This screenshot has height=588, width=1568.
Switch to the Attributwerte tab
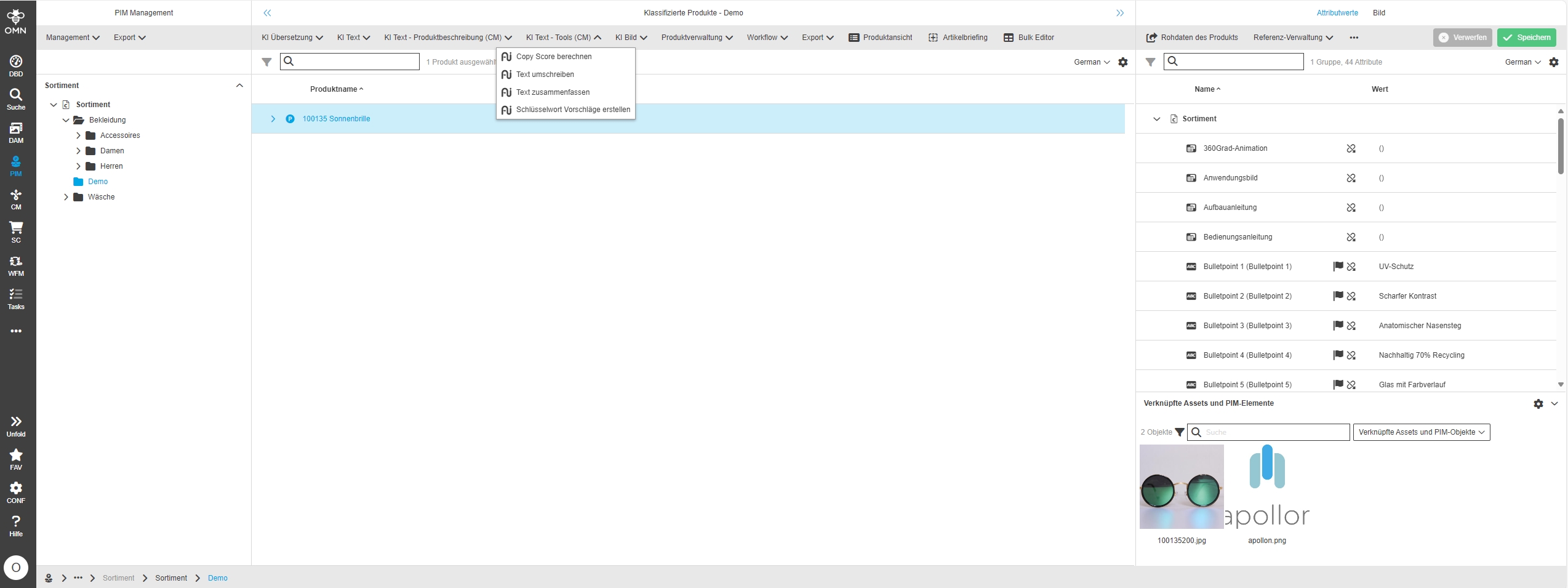click(1337, 13)
